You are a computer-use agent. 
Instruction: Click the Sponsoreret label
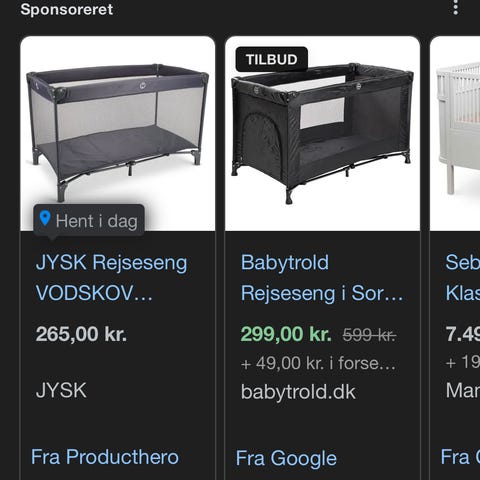click(67, 9)
